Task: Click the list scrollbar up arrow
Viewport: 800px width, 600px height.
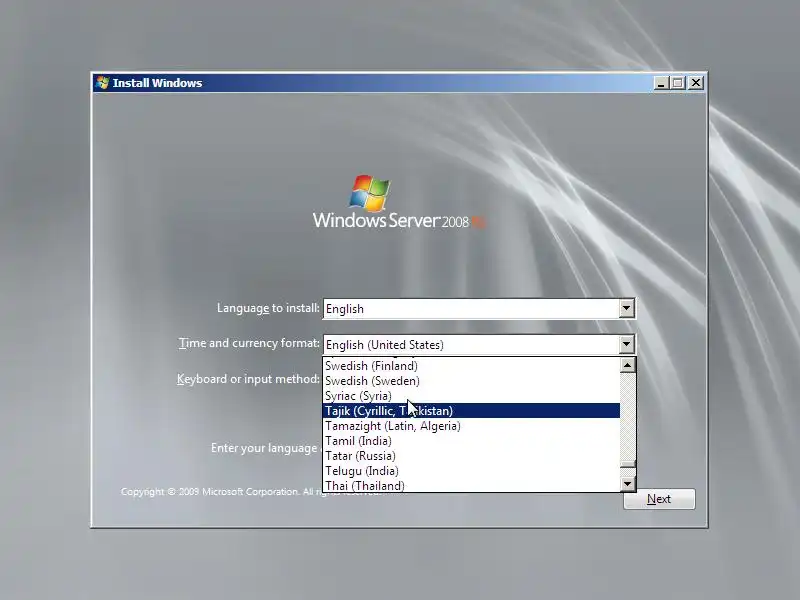Action: tap(628, 365)
